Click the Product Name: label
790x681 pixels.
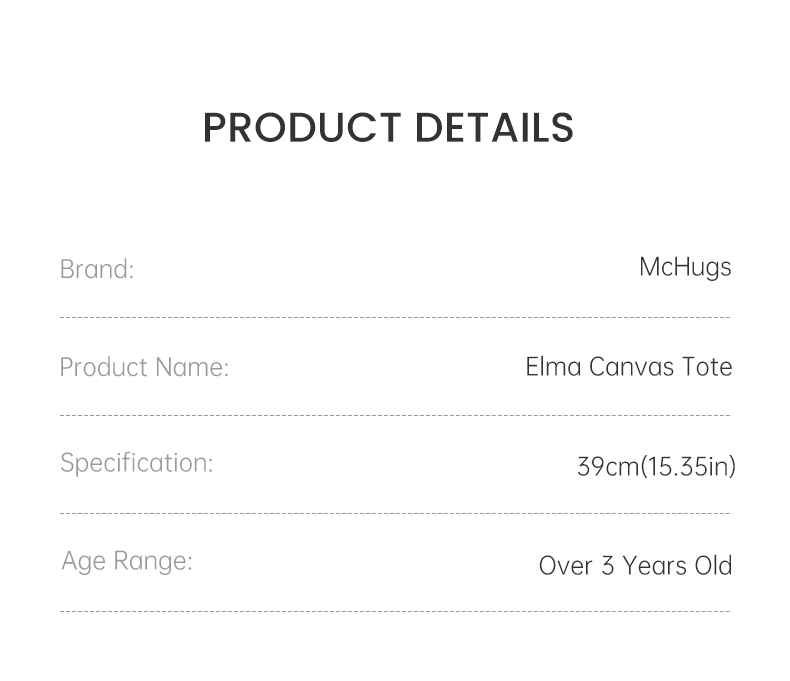144,367
